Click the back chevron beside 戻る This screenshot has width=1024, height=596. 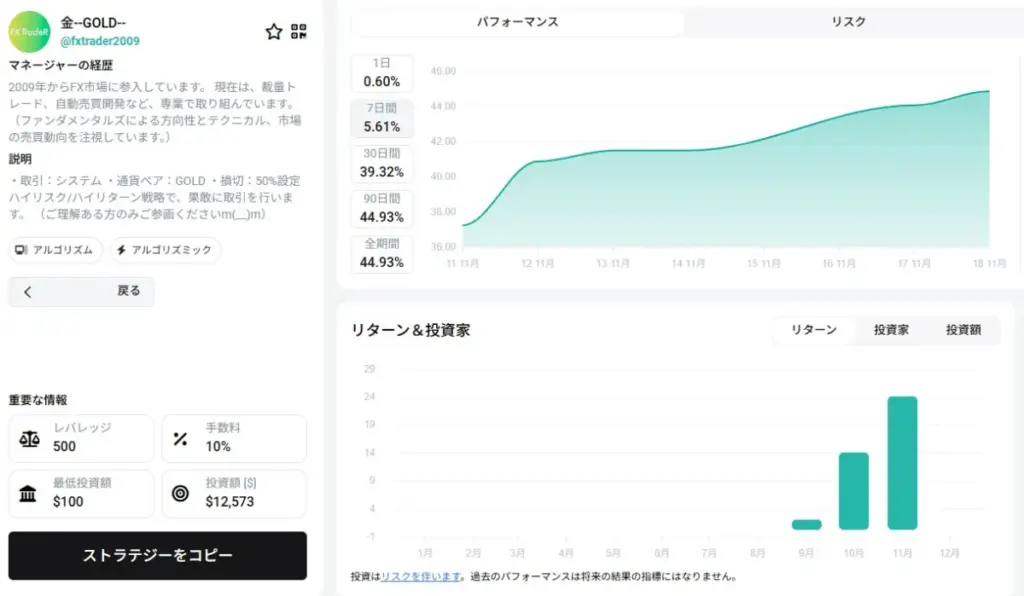point(26,290)
